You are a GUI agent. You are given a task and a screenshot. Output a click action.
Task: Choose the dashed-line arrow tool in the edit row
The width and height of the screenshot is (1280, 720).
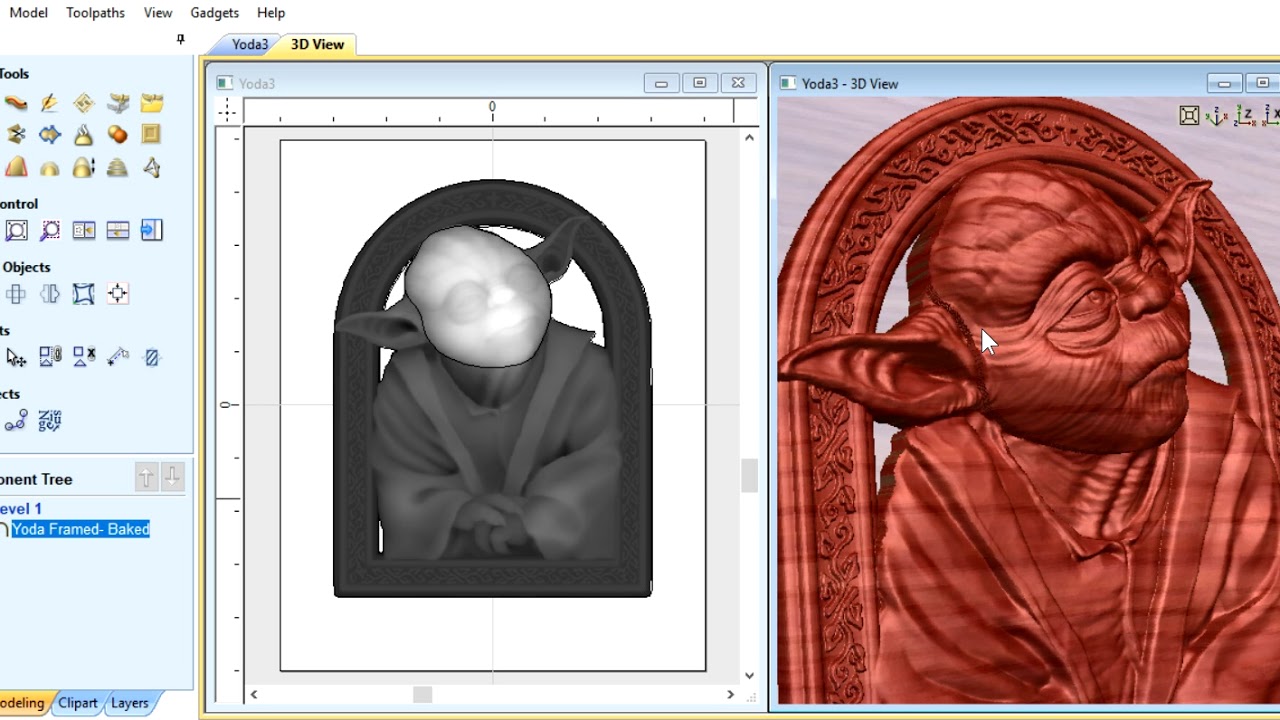pos(118,357)
